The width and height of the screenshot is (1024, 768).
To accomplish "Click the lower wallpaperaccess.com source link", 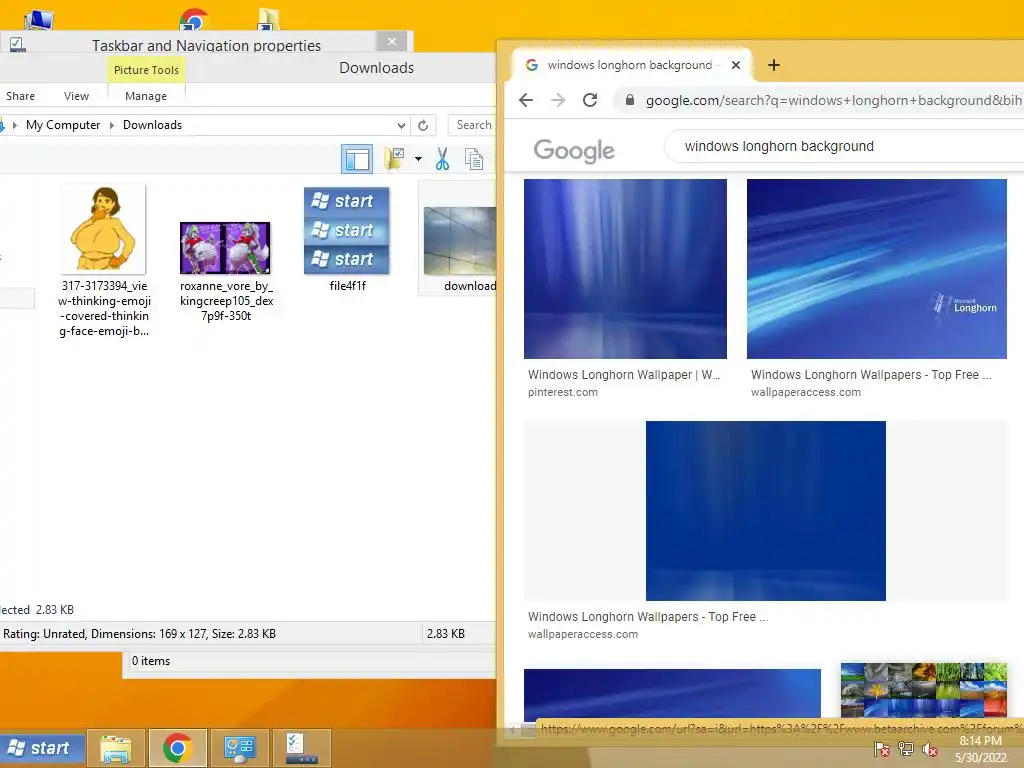I will 583,634.
